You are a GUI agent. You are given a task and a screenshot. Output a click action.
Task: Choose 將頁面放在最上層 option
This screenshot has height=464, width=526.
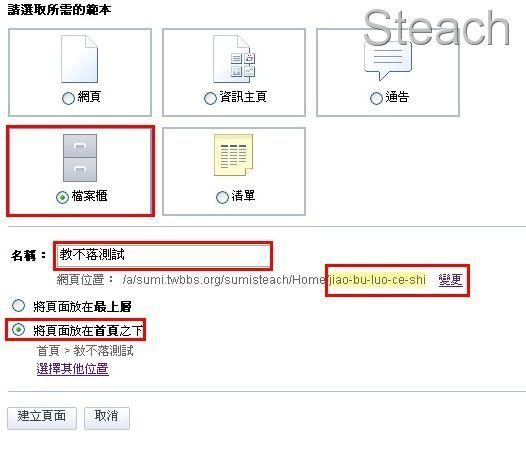pos(18,305)
